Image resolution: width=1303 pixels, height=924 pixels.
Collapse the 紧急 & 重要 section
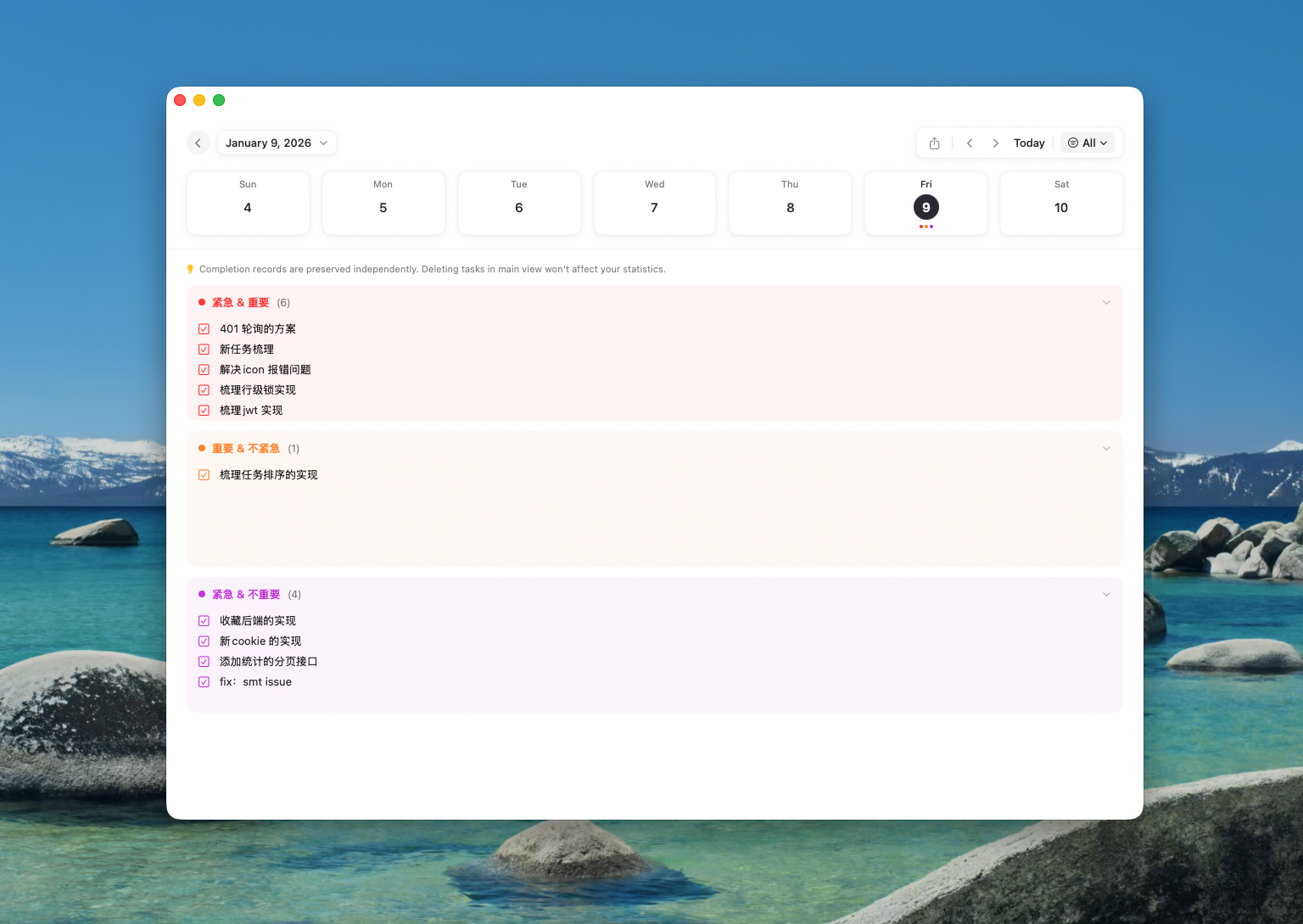[1106, 302]
